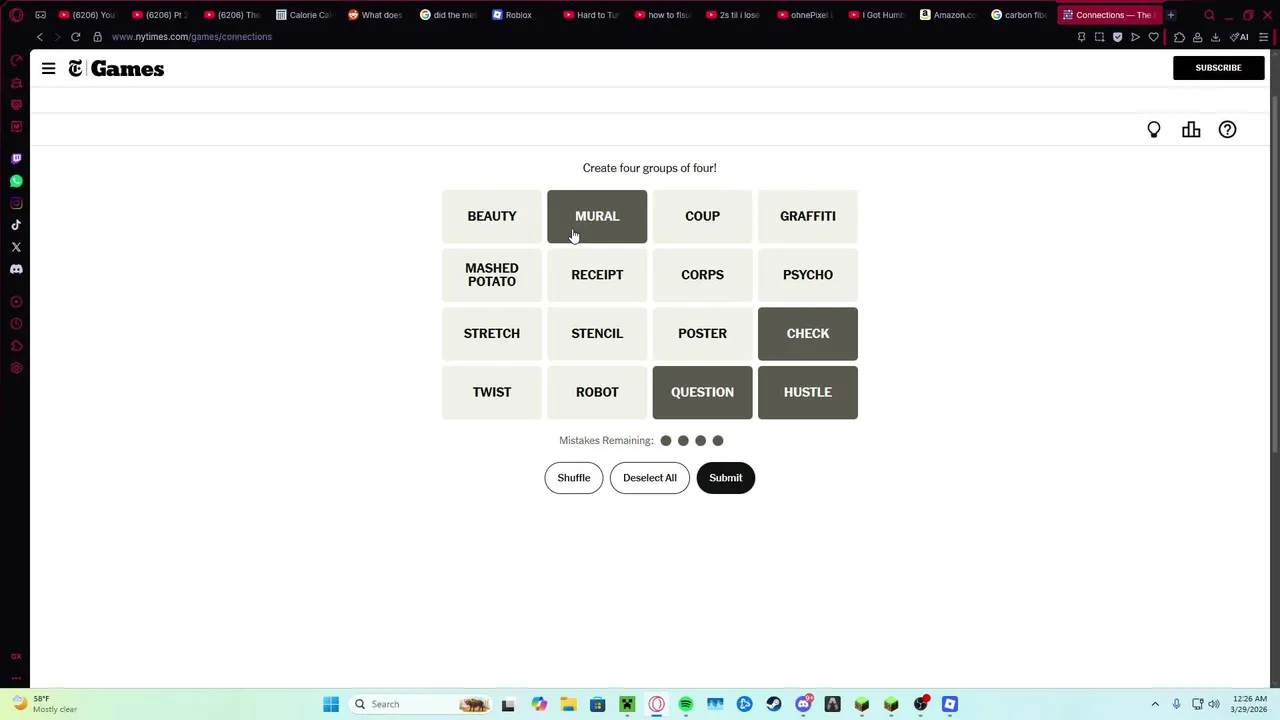Open the weather widget on taskbar
Screen dimensions: 1280x720
(x=44, y=704)
